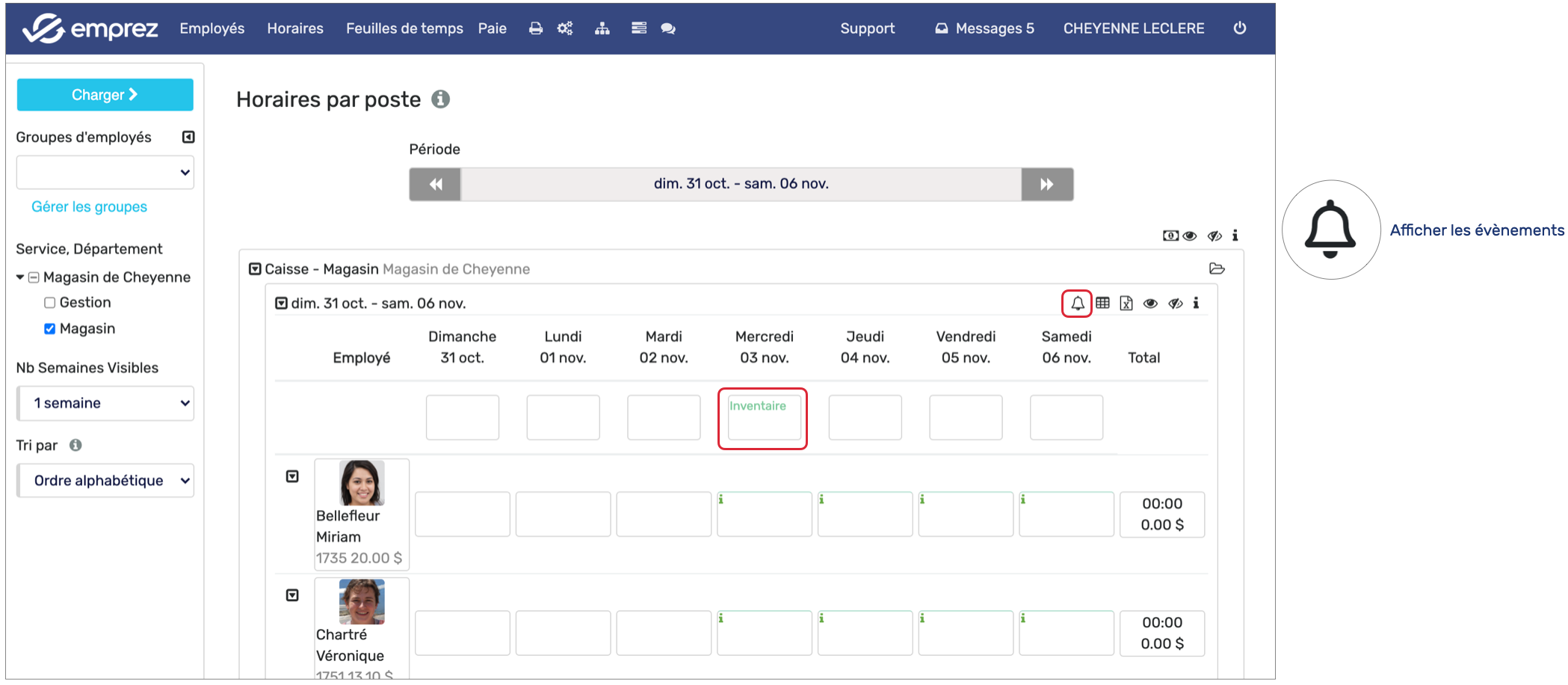Screen dimensions: 1568x685
Task: Expand the Bellefleur Miriam row toggle
Action: [x=292, y=476]
